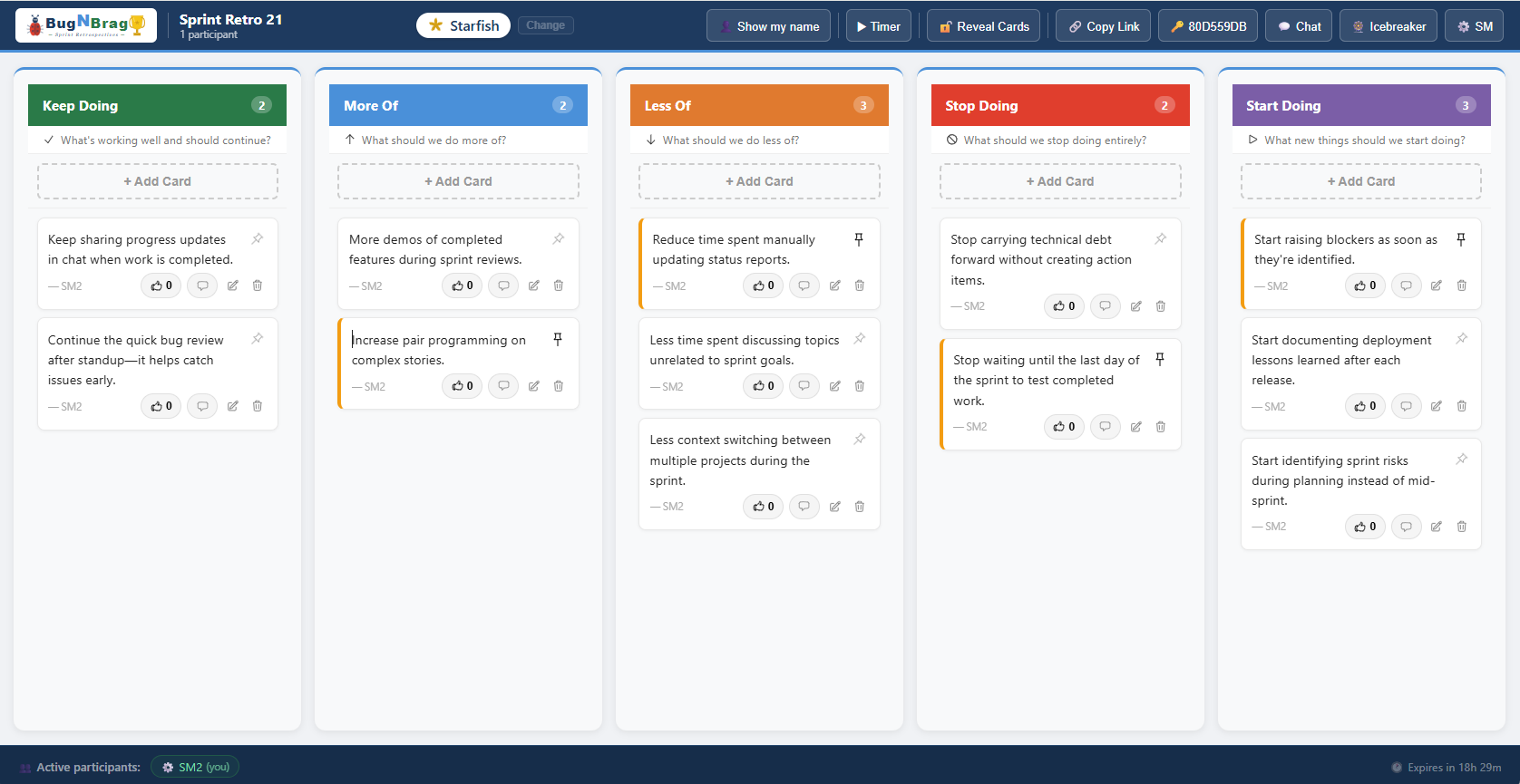
Task: Add a card to Keep Doing column
Action: pyautogui.click(x=158, y=181)
